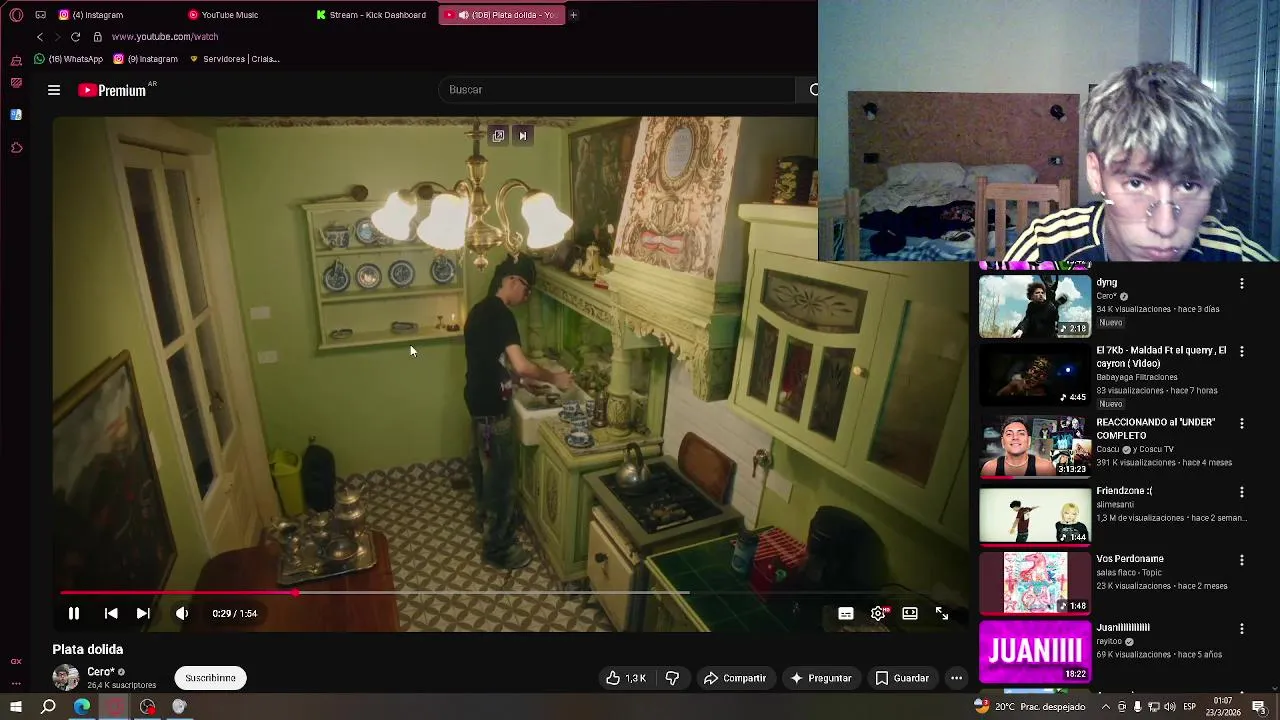
Task: Open the Cero* channel avatar
Action: [66, 678]
